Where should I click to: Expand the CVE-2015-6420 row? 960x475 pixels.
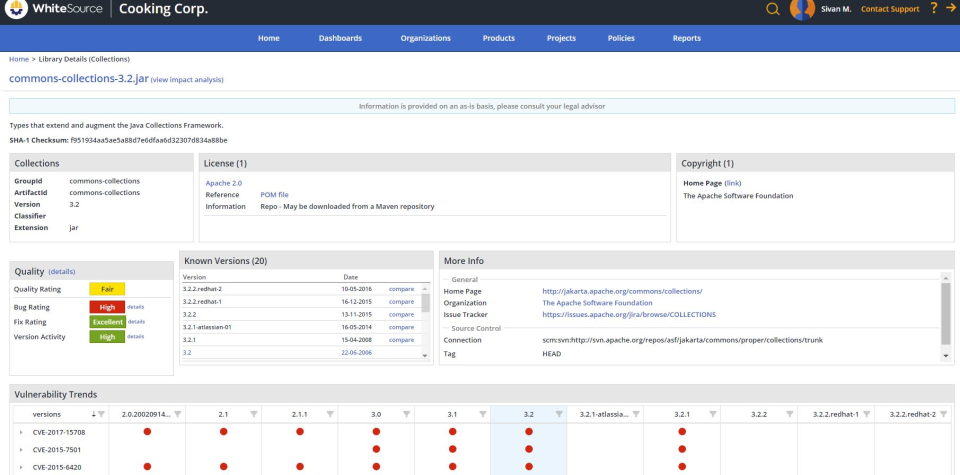[21, 467]
